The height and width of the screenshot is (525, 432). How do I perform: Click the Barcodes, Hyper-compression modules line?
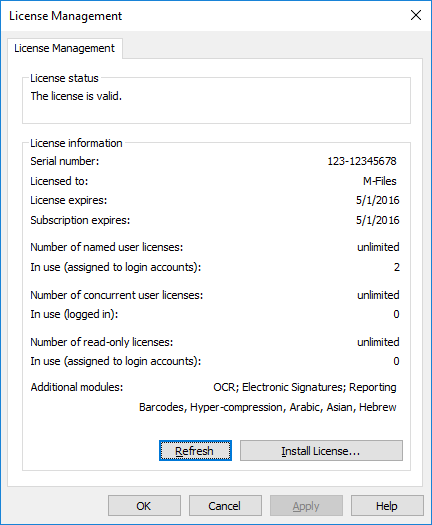pos(268,407)
